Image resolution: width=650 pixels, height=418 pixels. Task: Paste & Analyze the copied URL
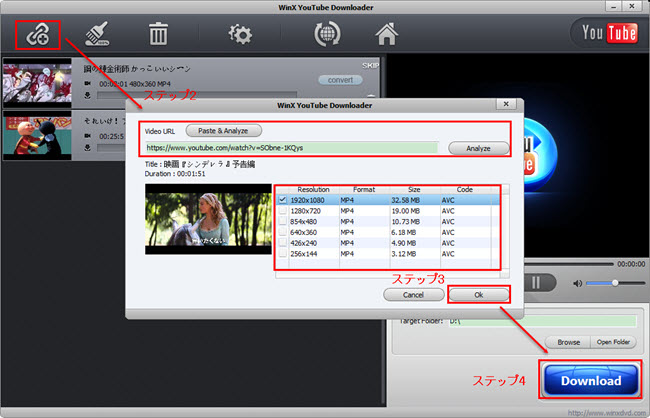click(x=223, y=131)
